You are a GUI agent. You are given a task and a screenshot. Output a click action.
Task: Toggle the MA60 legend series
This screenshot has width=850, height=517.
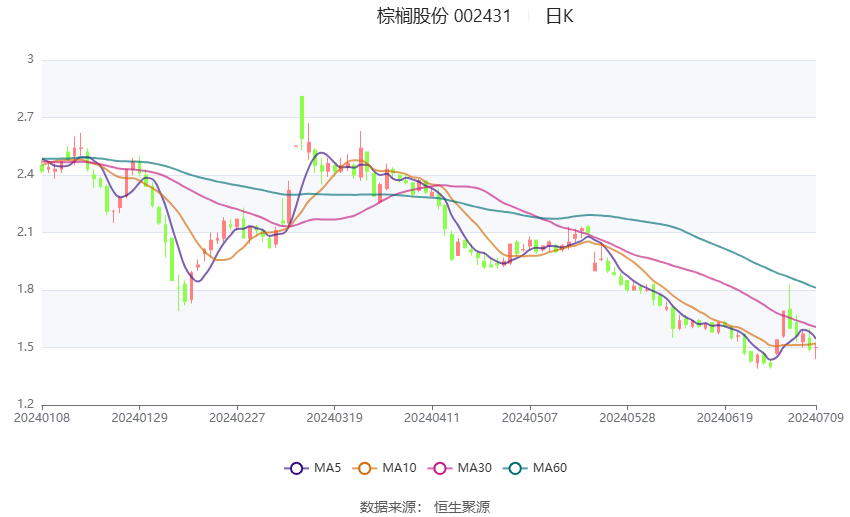click(x=535, y=468)
